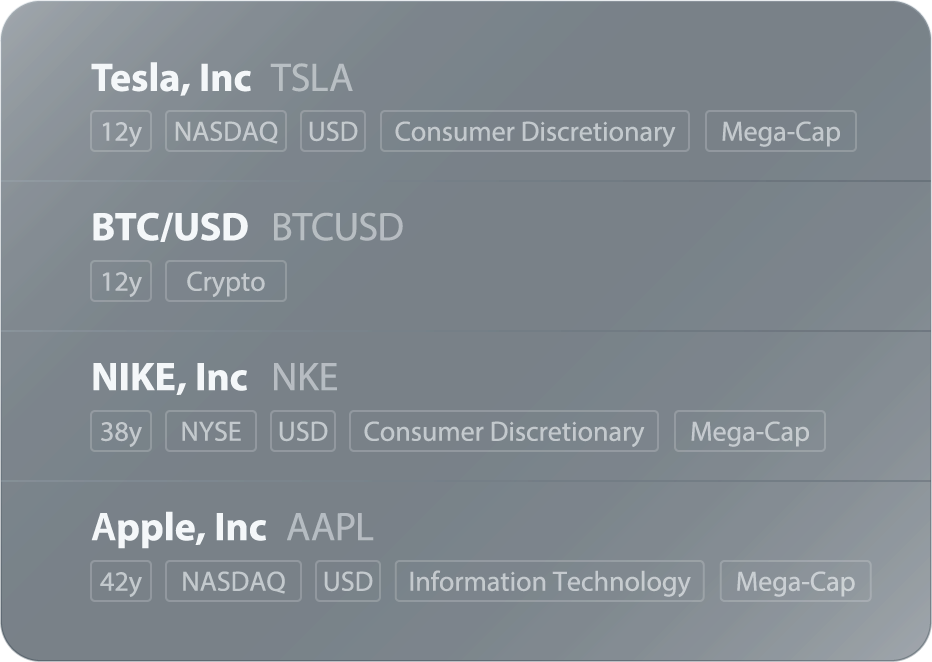This screenshot has height=662, width=932.
Task: Select NIKE's Mega-Cap tag
Action: pos(750,431)
